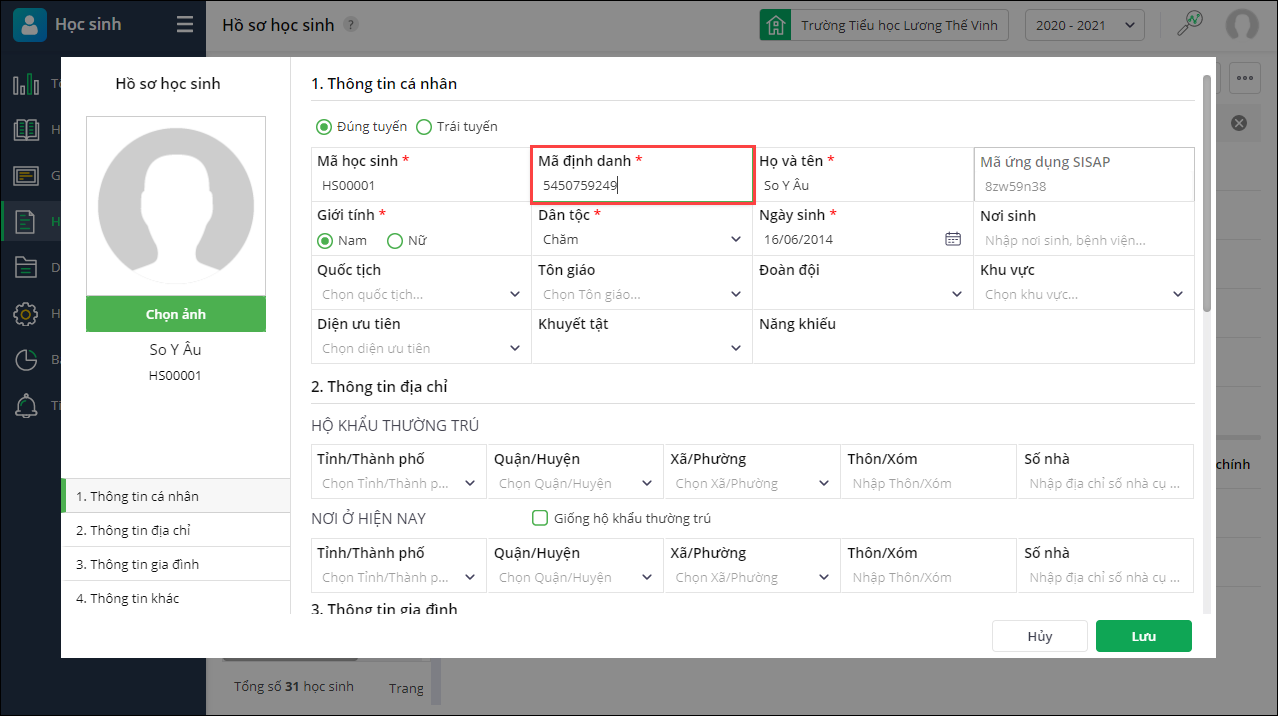Screen dimensions: 1278x716
Task: Click the Hủy cancel button
Action: click(x=1039, y=636)
